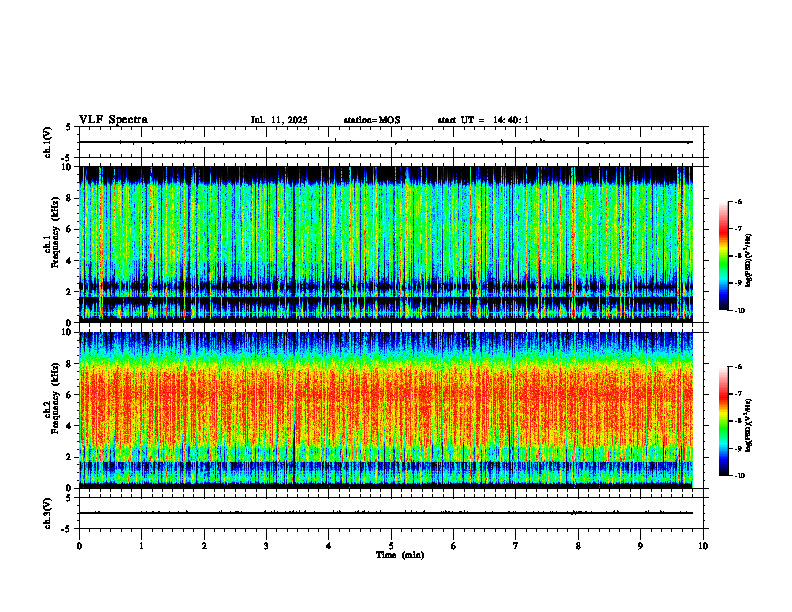The image size is (792, 612).
Task: Click the ch.3 voltage waveform trace
Action: pos(386,513)
